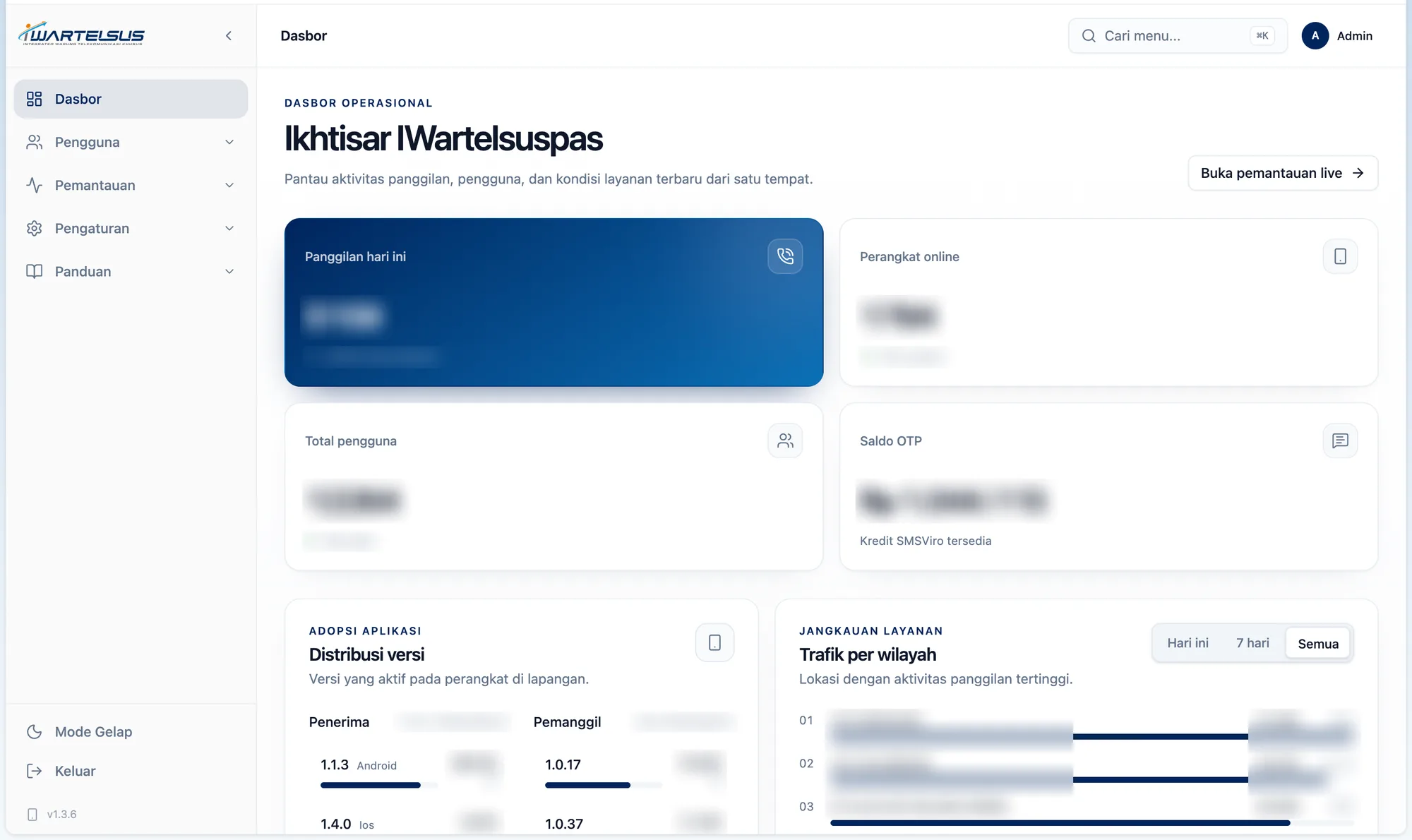This screenshot has height=840, width=1412.
Task: Click the users icon on the Total pengguna card
Action: [x=785, y=440]
